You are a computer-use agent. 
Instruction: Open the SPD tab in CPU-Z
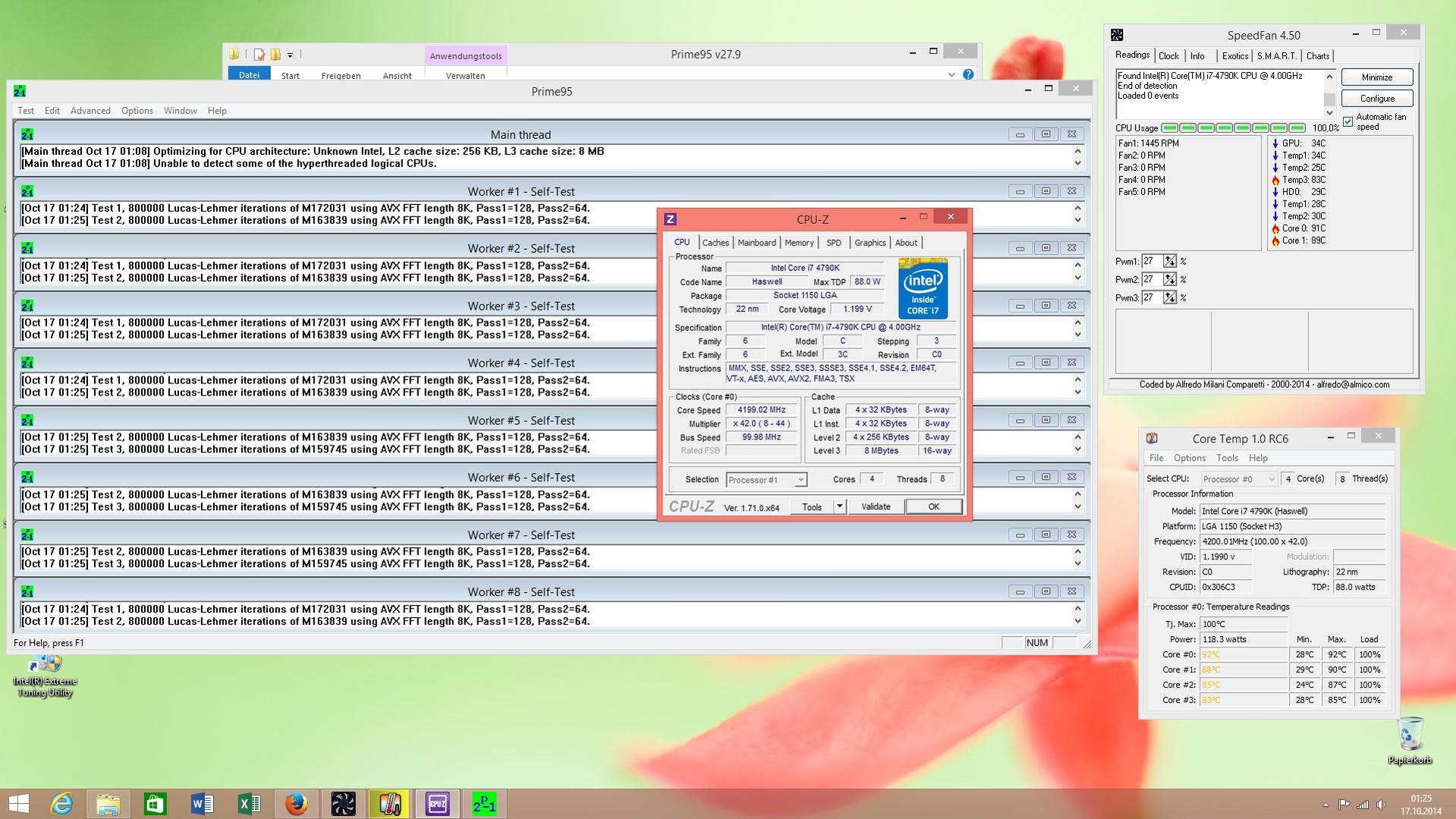coord(833,243)
